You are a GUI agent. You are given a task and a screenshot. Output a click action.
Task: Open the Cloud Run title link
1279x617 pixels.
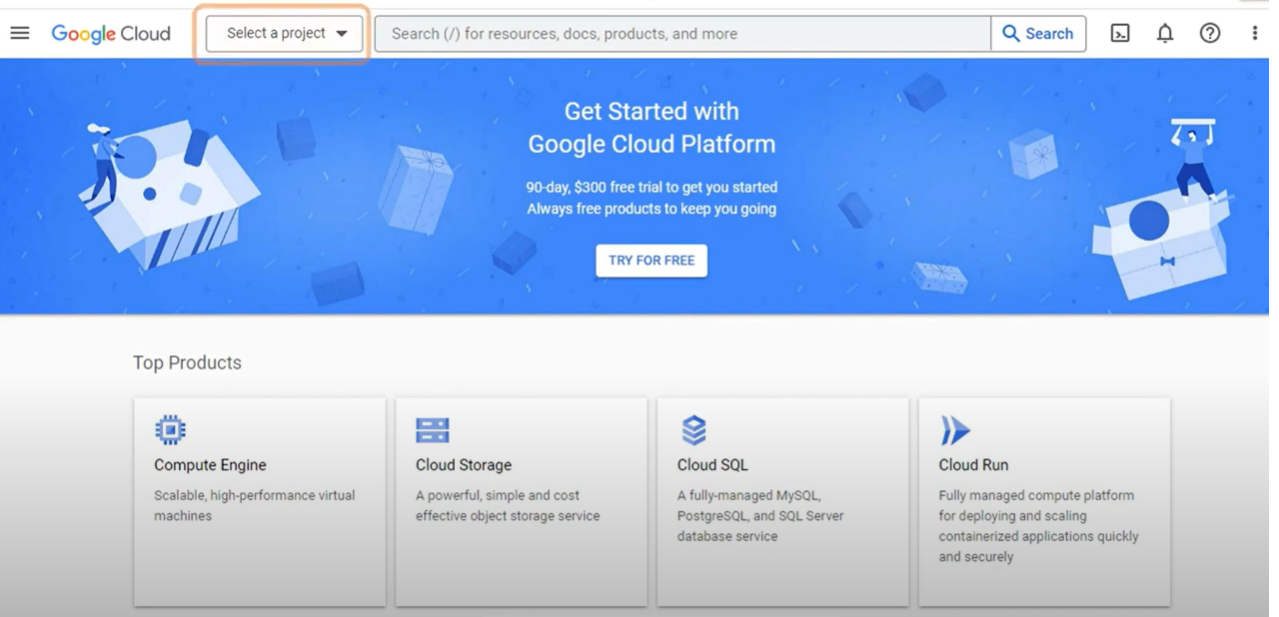pos(973,465)
